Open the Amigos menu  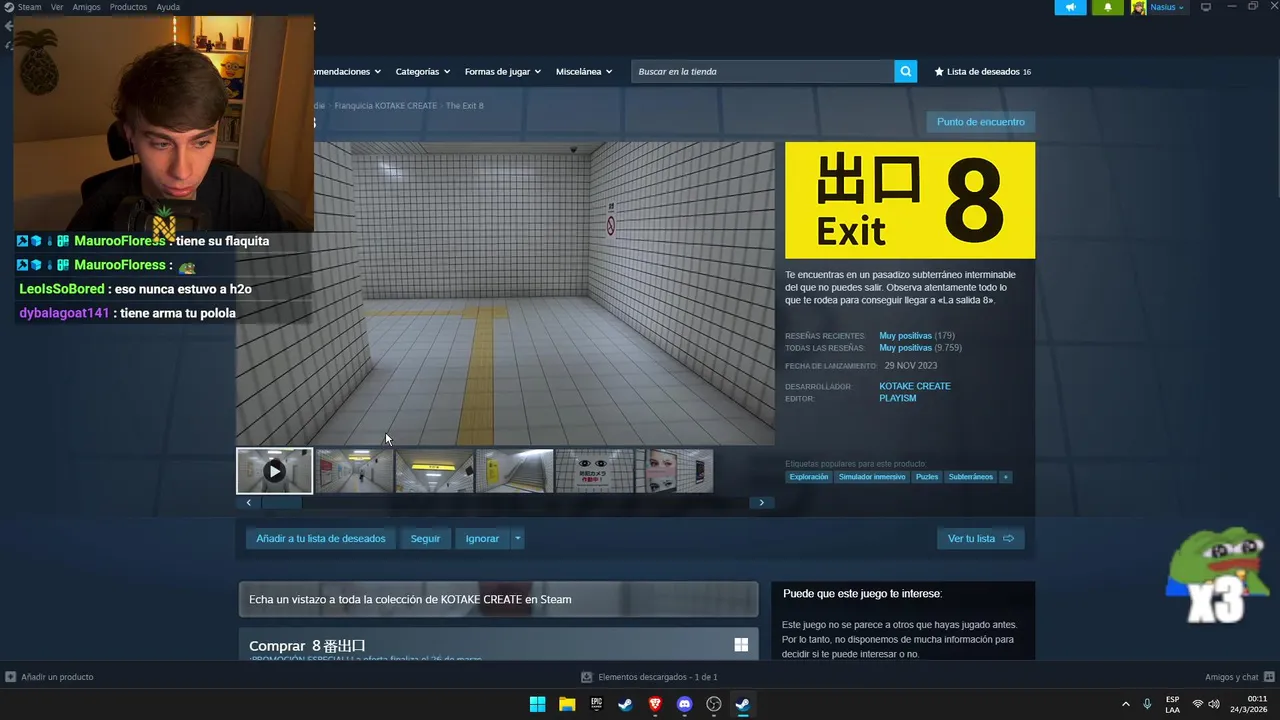(x=87, y=7)
